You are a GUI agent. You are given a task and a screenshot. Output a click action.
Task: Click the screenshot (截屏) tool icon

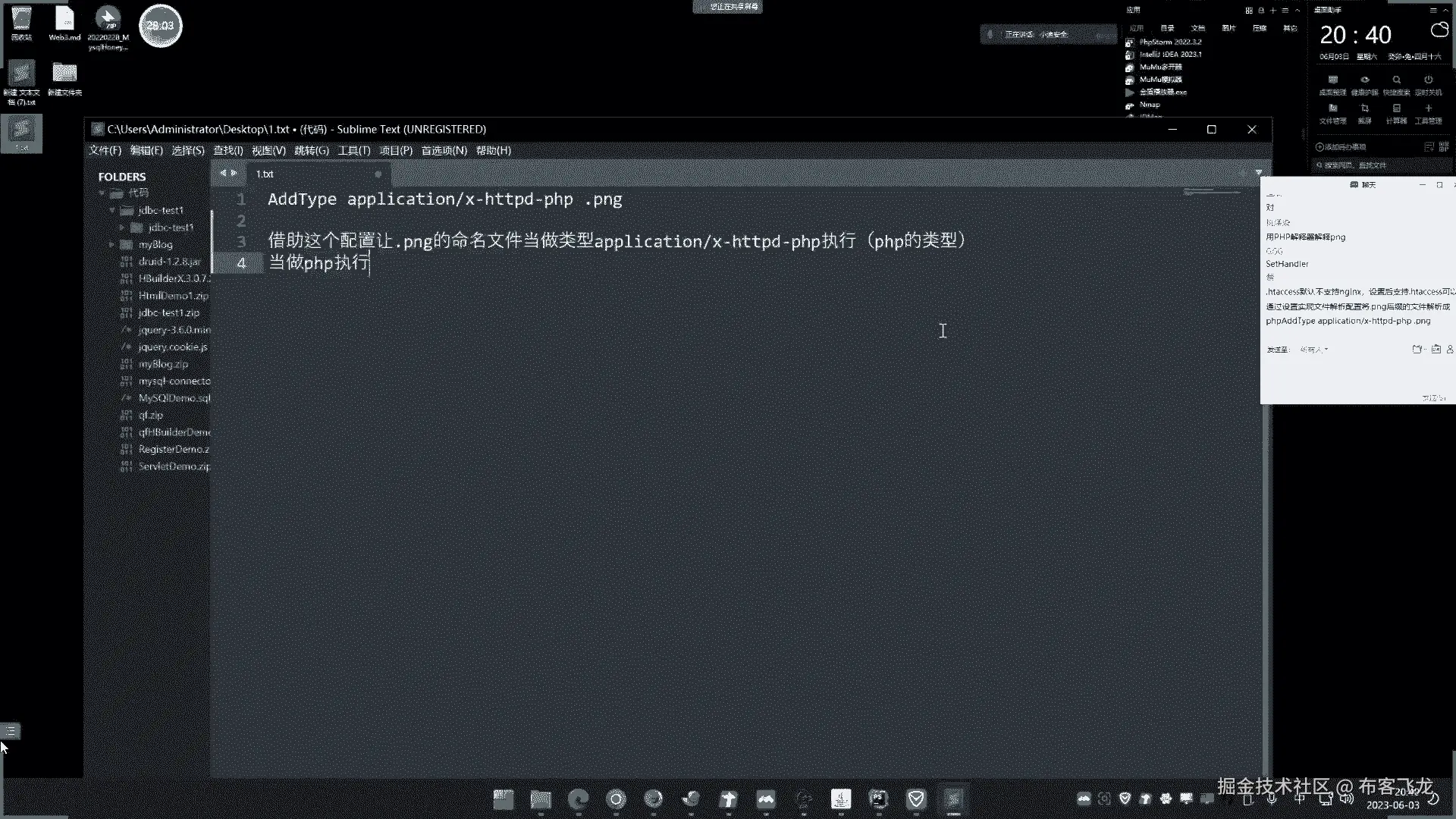point(1364,109)
